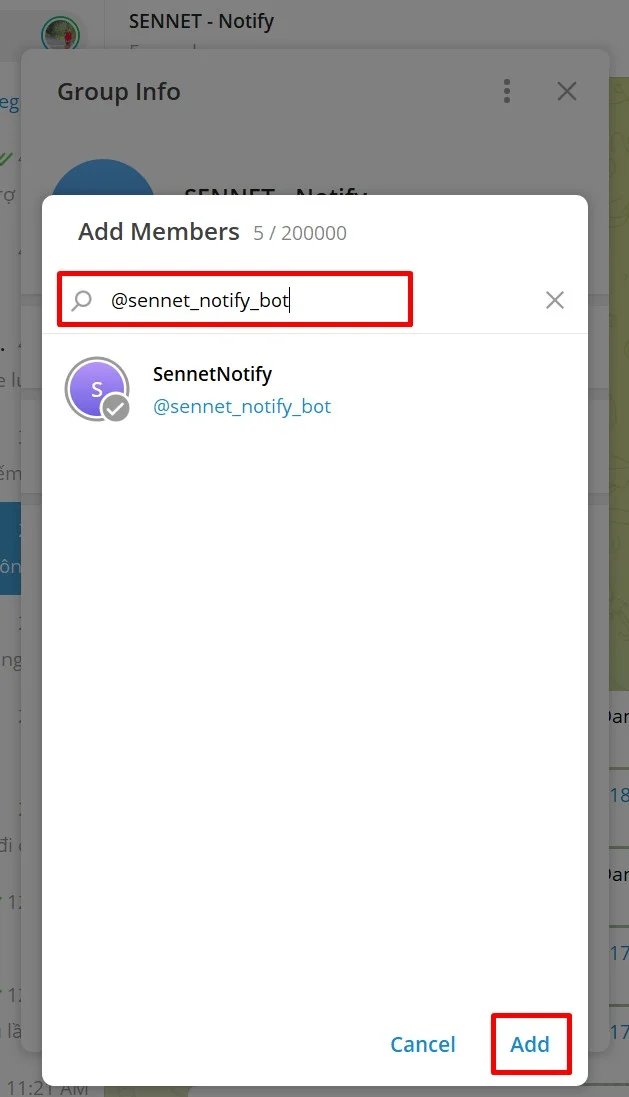
Task: Select the blue highlighted chat on left edge
Action: (10, 549)
